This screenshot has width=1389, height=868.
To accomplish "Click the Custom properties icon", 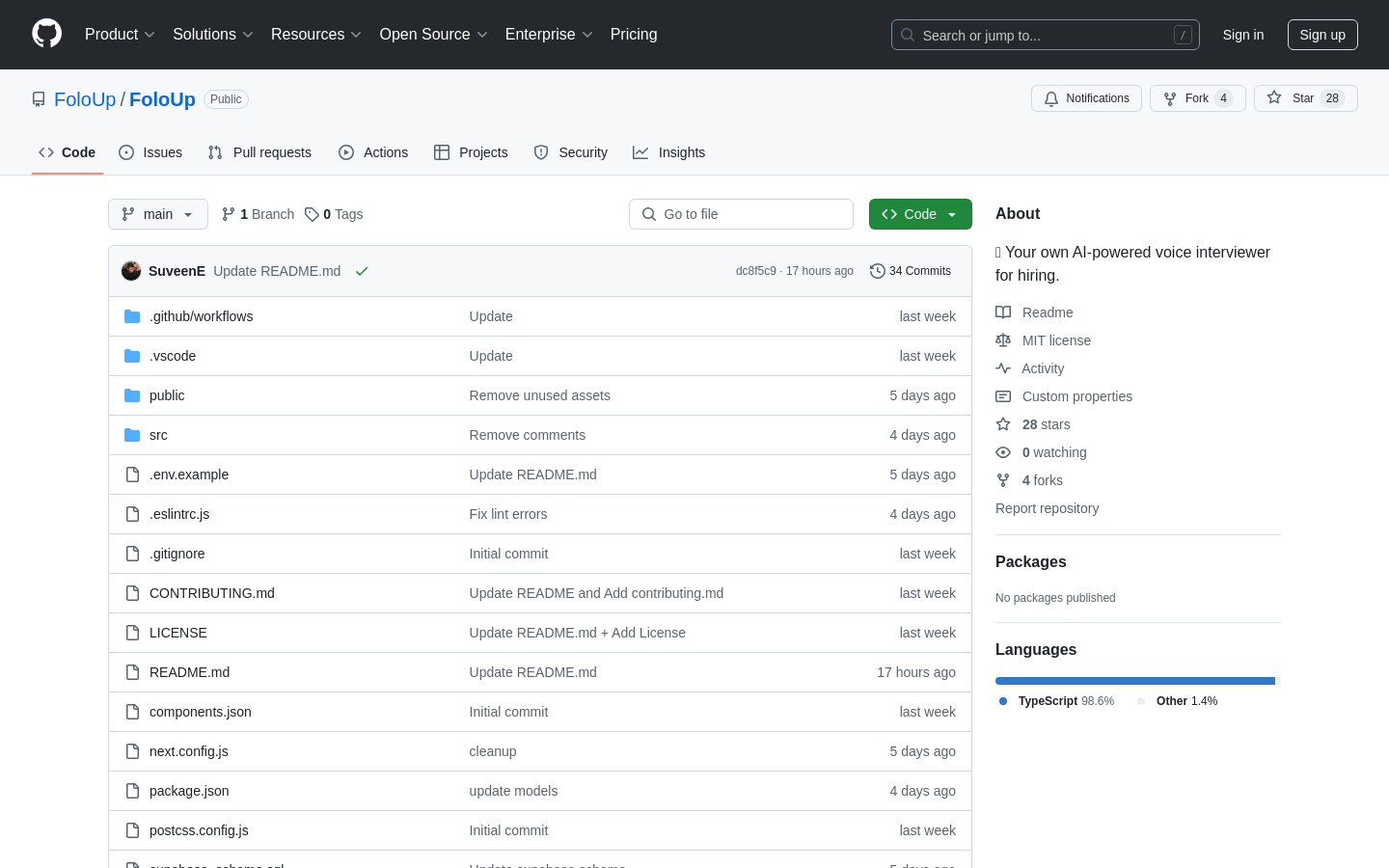I will point(1003,396).
